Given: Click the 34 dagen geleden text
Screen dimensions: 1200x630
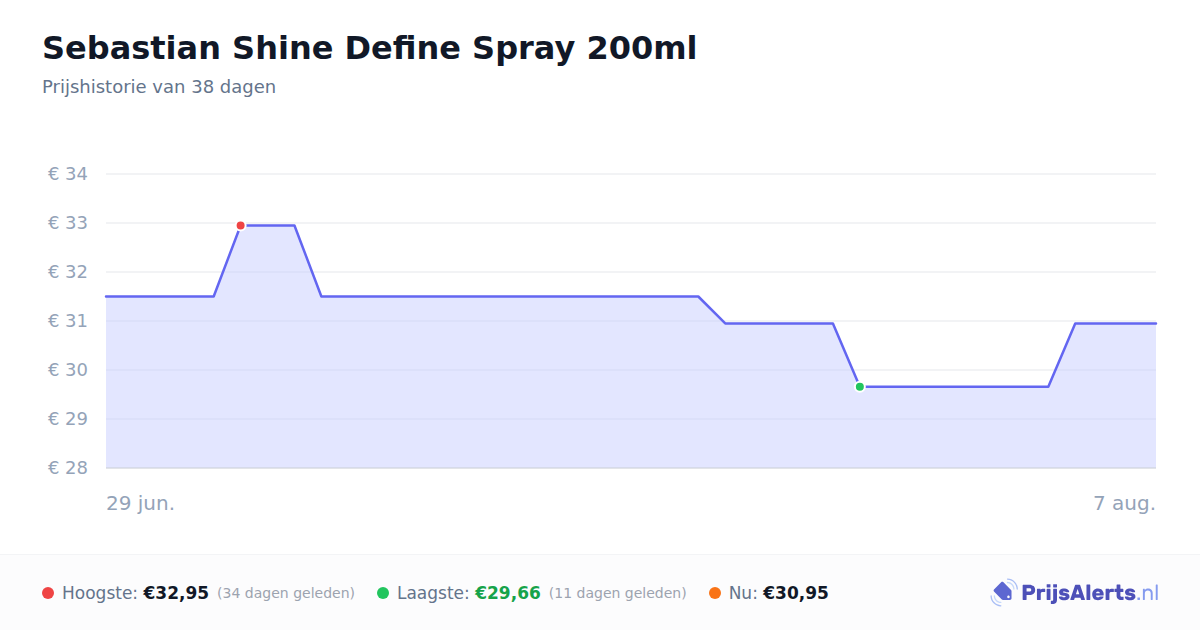Looking at the screenshot, I should point(286,593).
